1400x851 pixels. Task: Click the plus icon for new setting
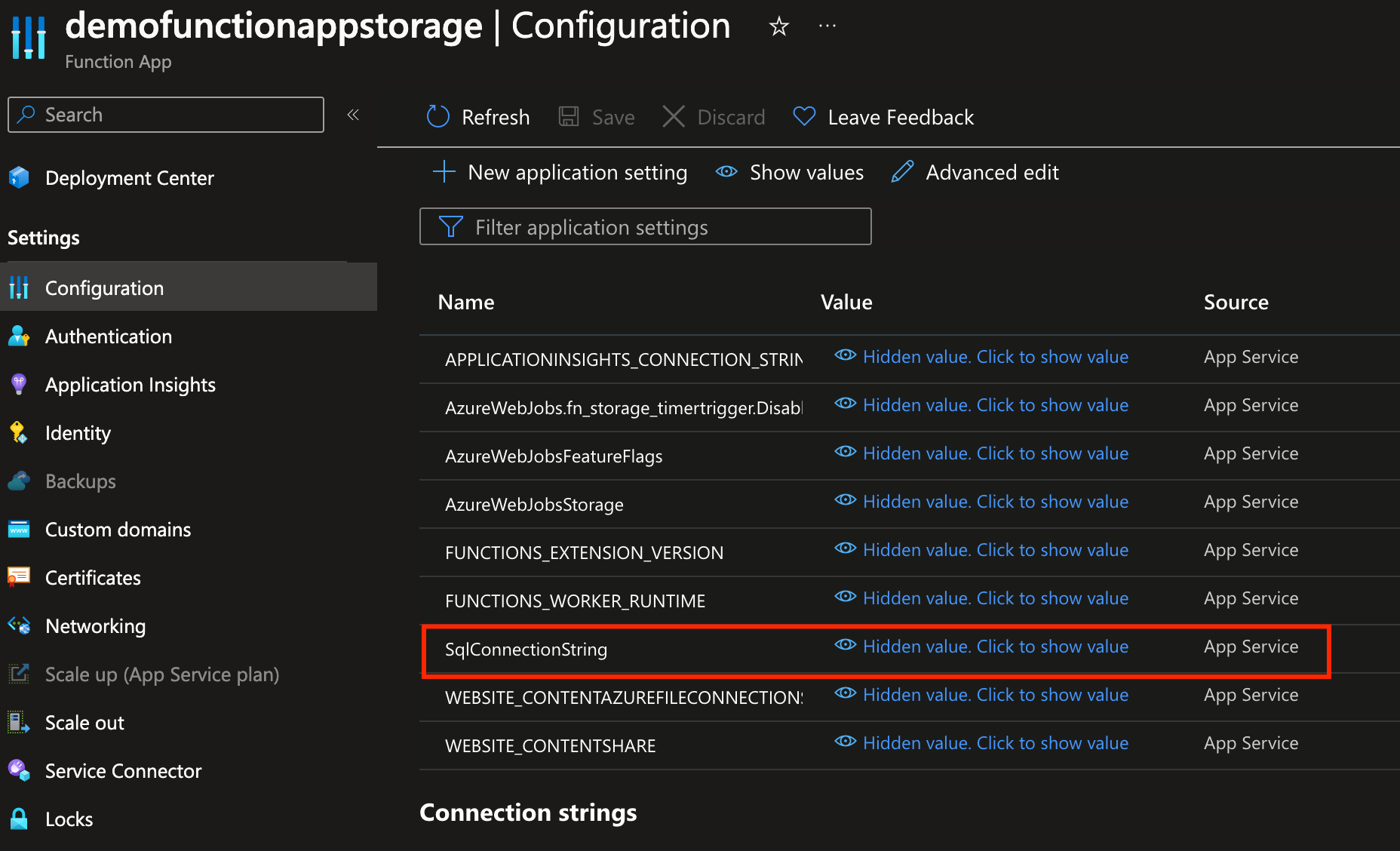point(444,171)
